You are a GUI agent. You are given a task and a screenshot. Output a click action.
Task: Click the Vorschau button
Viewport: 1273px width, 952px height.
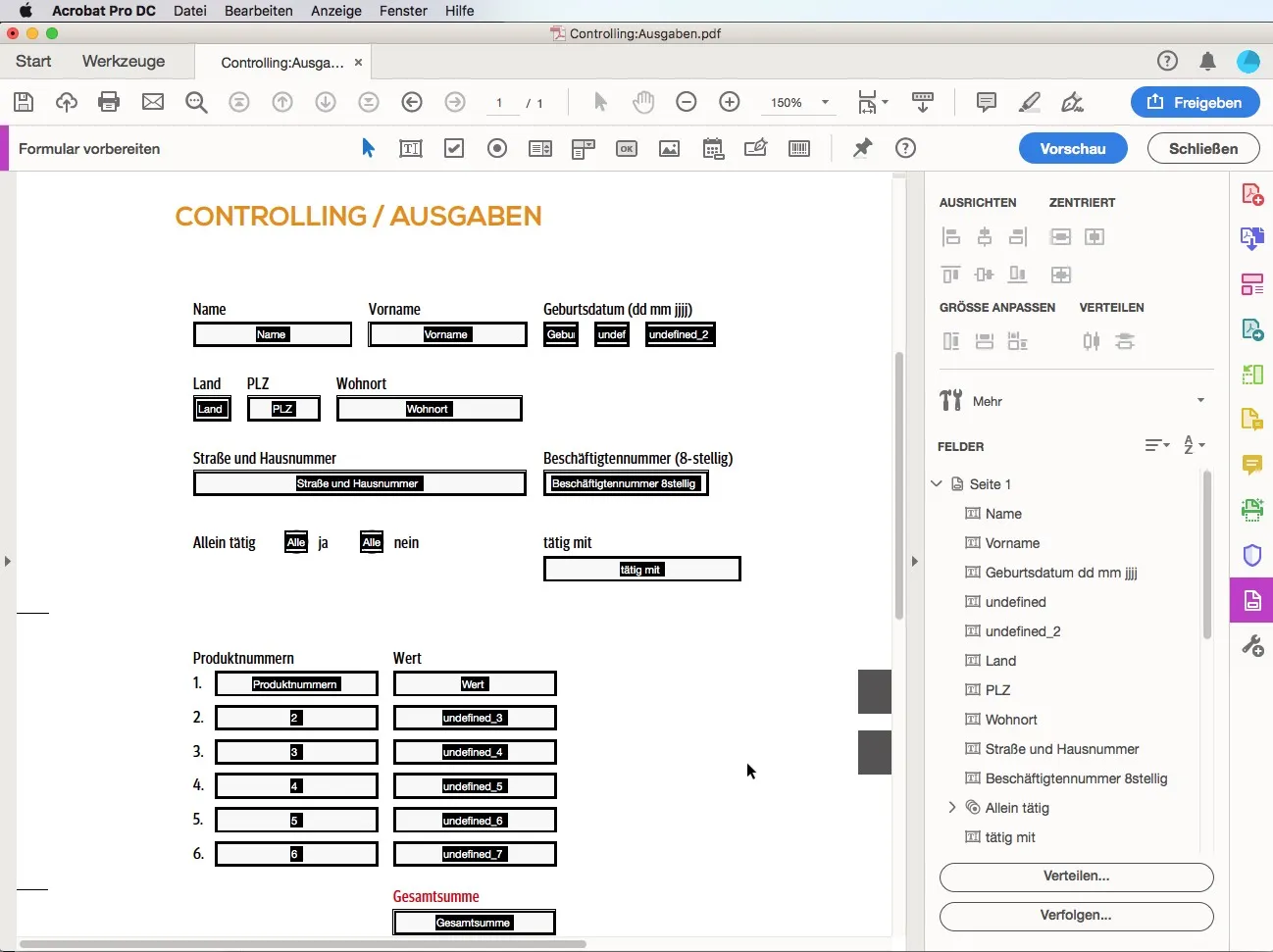pos(1073,148)
